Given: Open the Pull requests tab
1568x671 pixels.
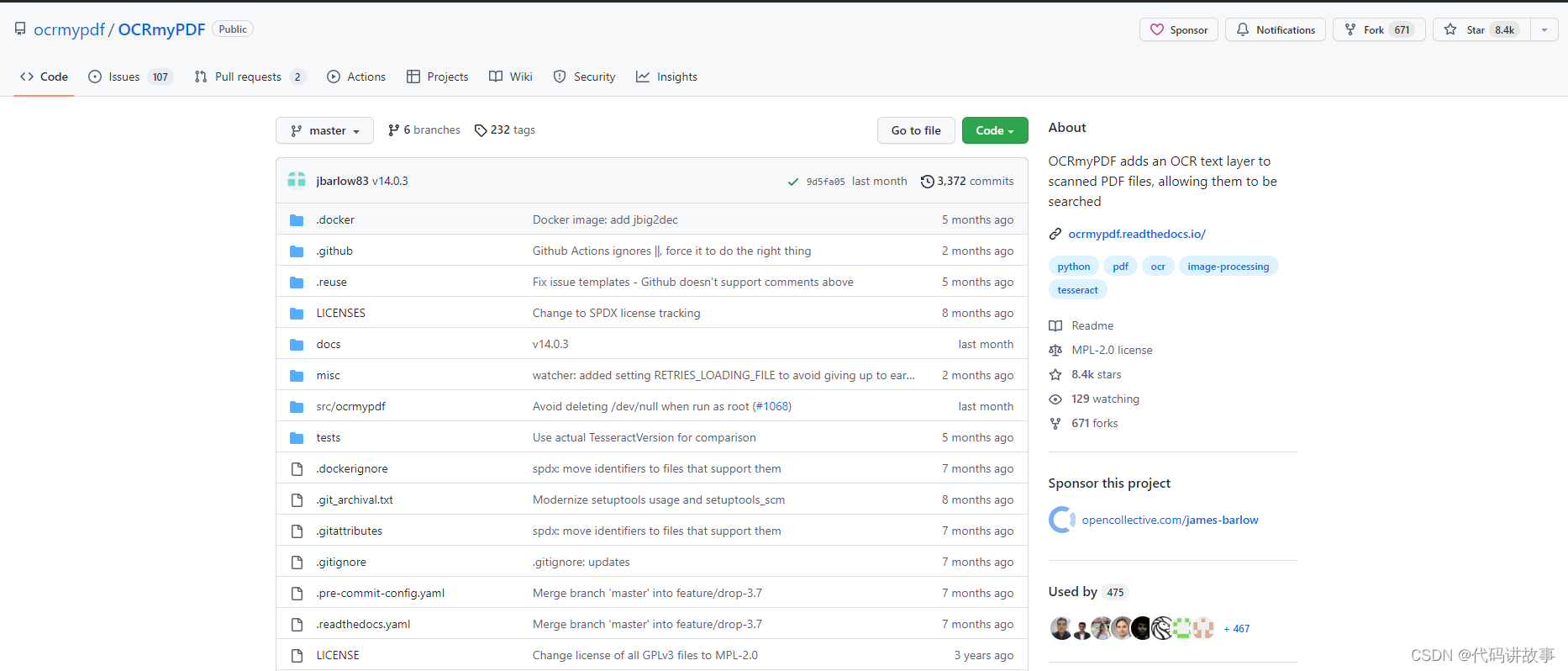Looking at the screenshot, I should [x=250, y=77].
